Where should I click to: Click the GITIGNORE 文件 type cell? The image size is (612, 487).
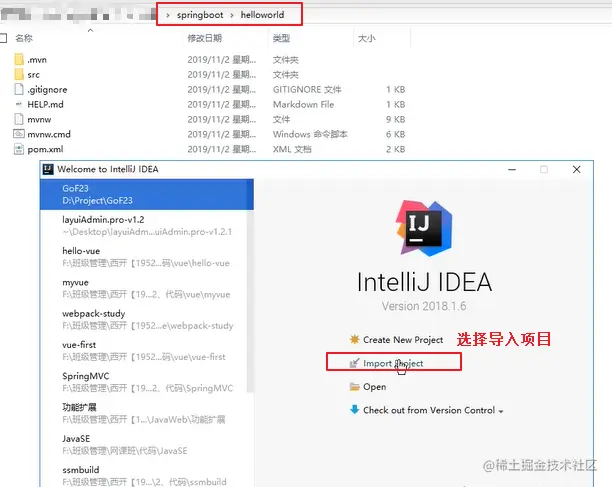click(x=307, y=89)
